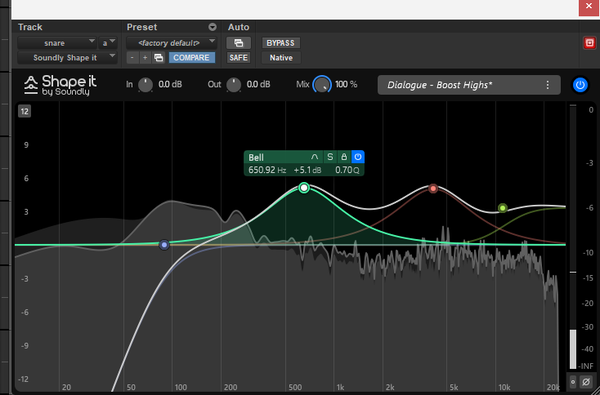Click the SAFE automation button
Image resolution: width=600 pixels, height=395 pixels.
coord(239,58)
